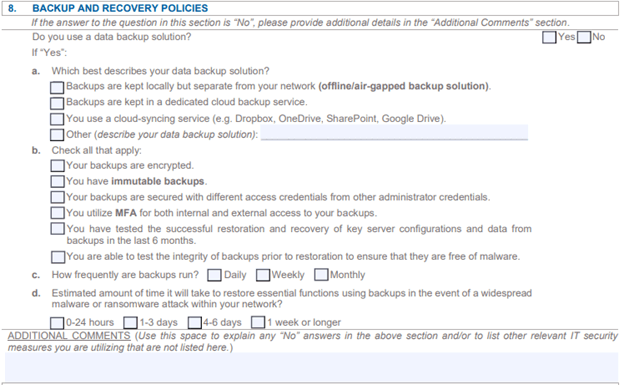Check tested restoration in last 6 months box
The height and width of the screenshot is (385, 624).
coord(57,229)
